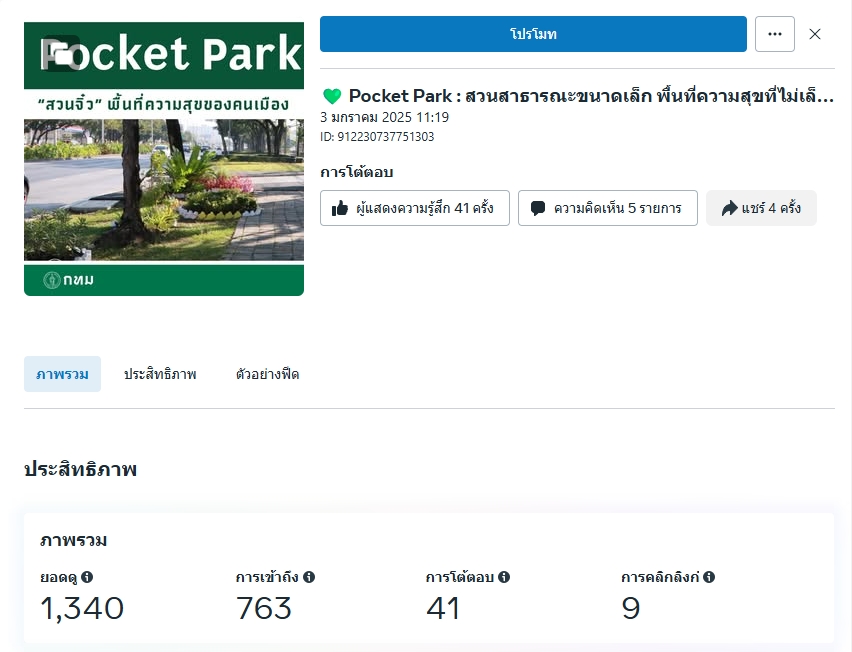This screenshot has height=652, width=852.
Task: Click the post ID number text
Action: pyautogui.click(x=377, y=137)
